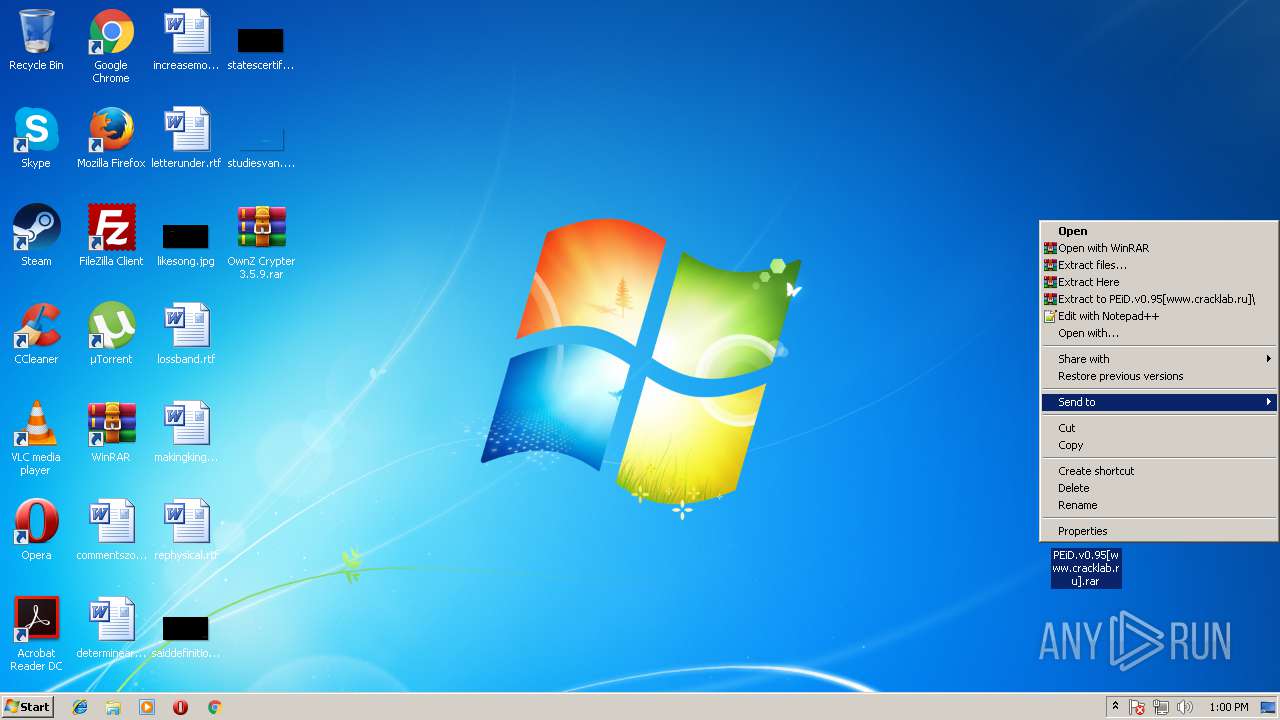This screenshot has height=720, width=1280.
Task: Select the VLC media player icon
Action: 36,438
